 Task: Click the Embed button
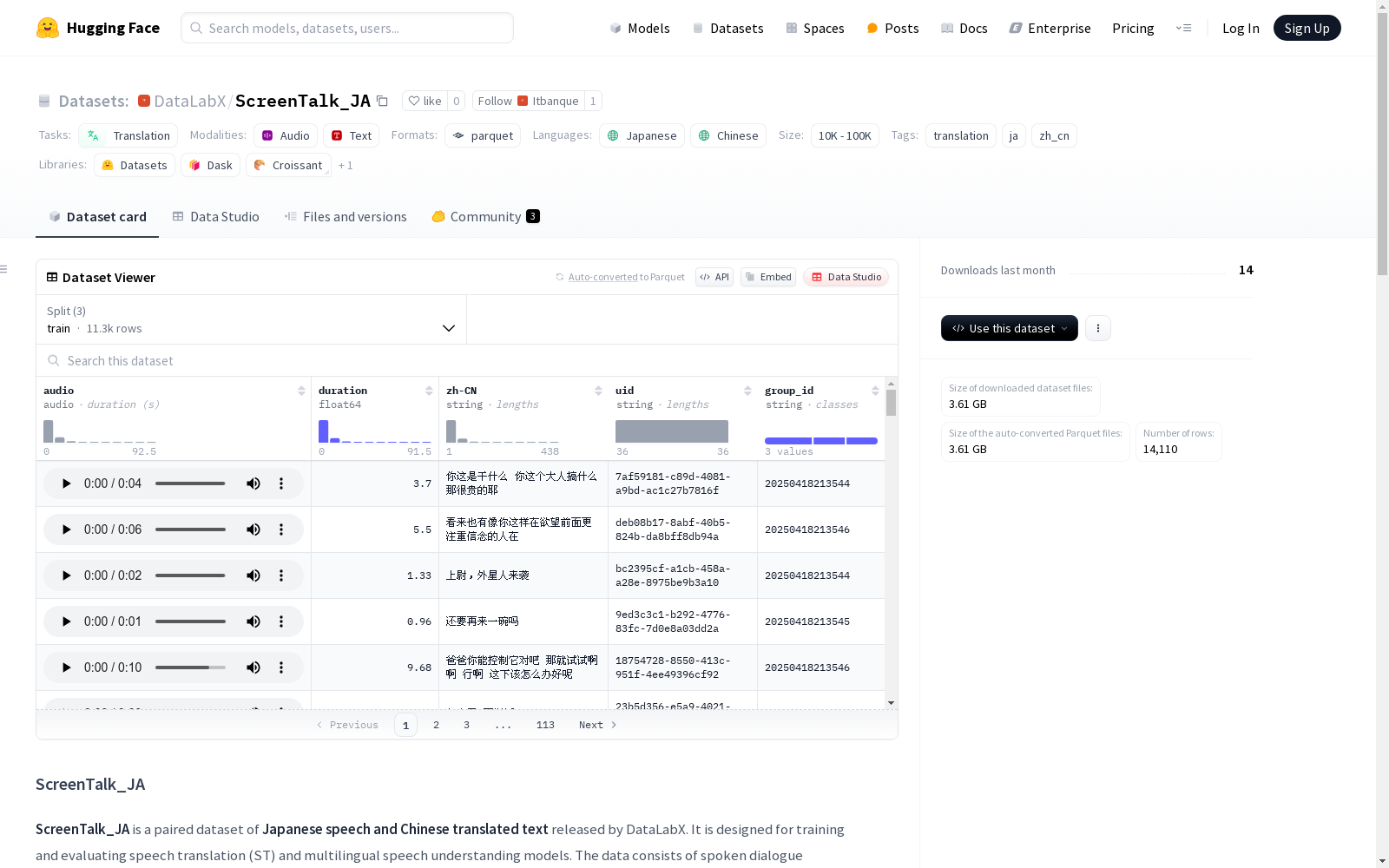click(x=768, y=277)
